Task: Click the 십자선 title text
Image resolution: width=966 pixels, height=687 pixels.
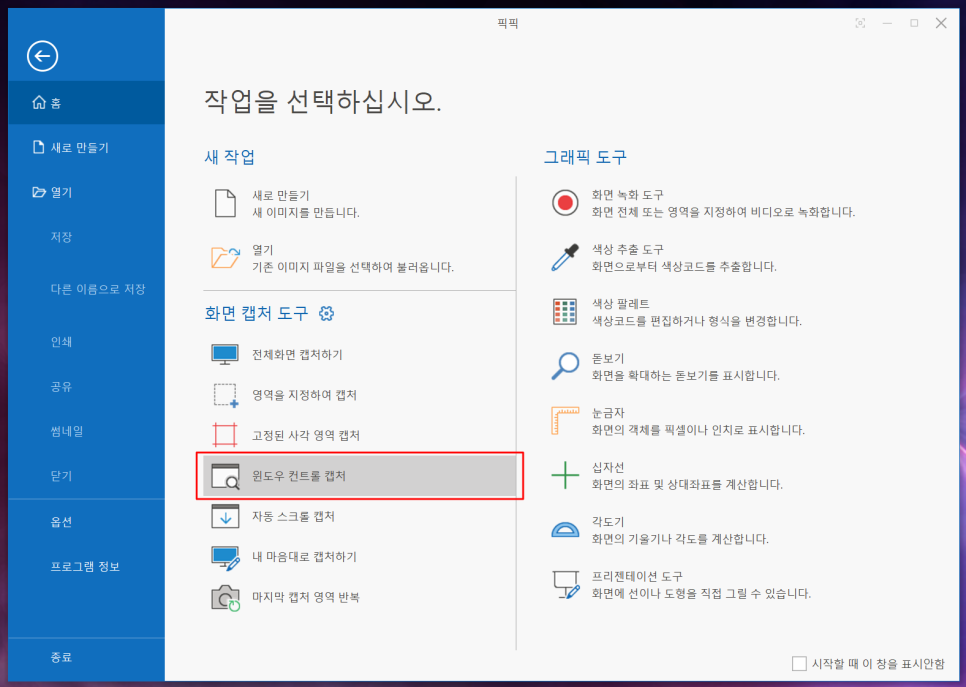Action: (608, 467)
